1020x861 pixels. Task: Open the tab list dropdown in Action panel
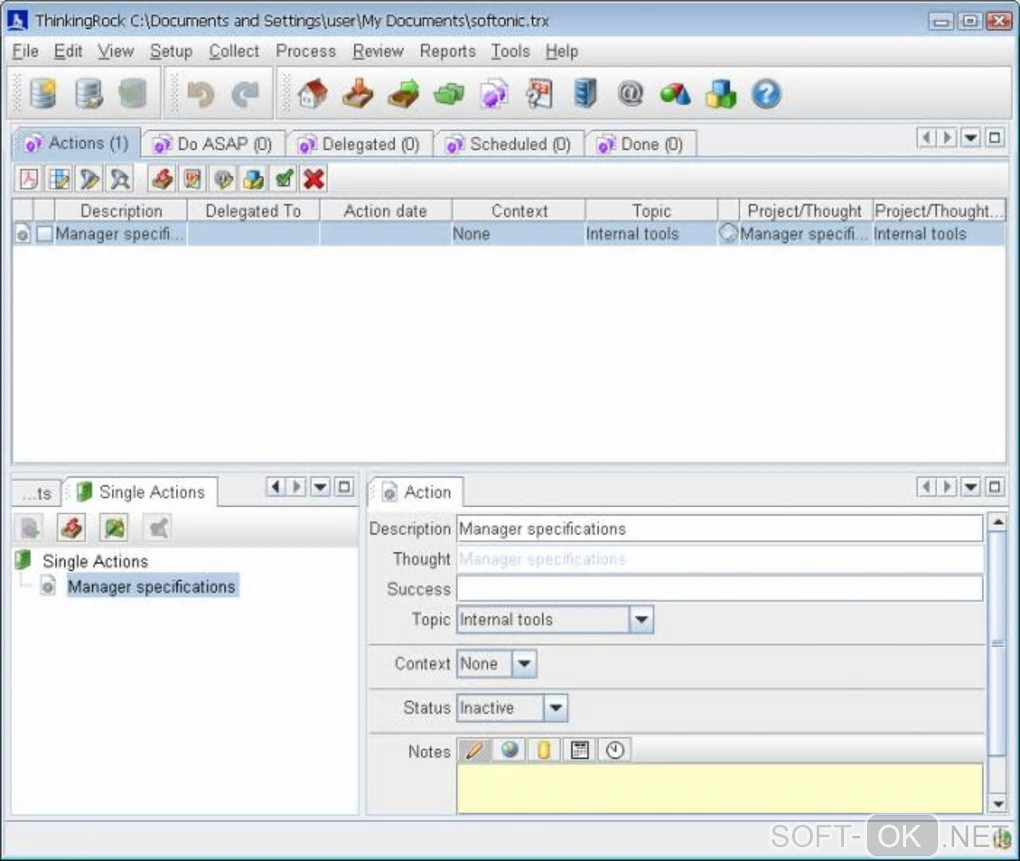970,486
